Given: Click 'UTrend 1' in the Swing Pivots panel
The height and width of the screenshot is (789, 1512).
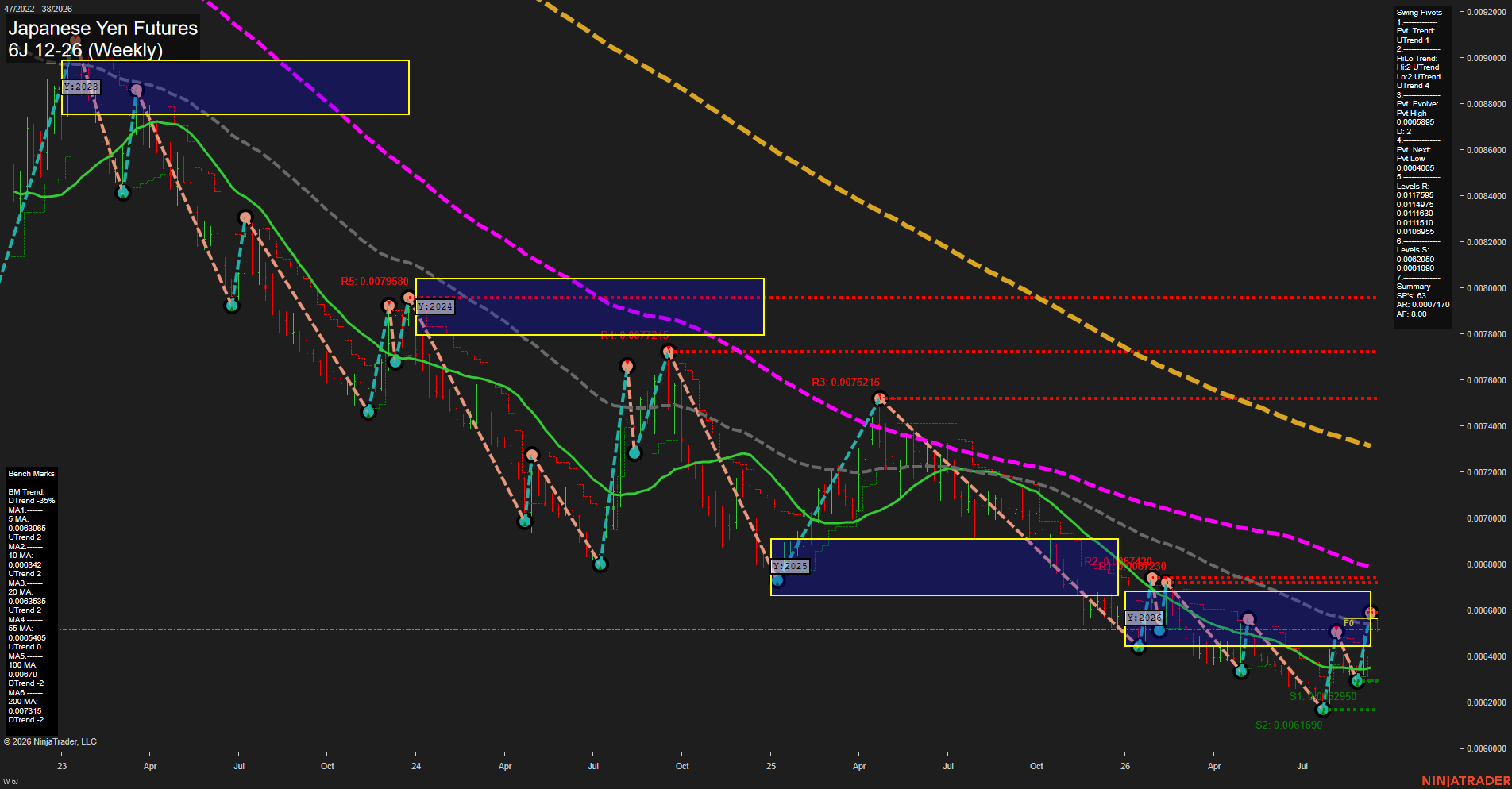Looking at the screenshot, I should tap(1413, 40).
